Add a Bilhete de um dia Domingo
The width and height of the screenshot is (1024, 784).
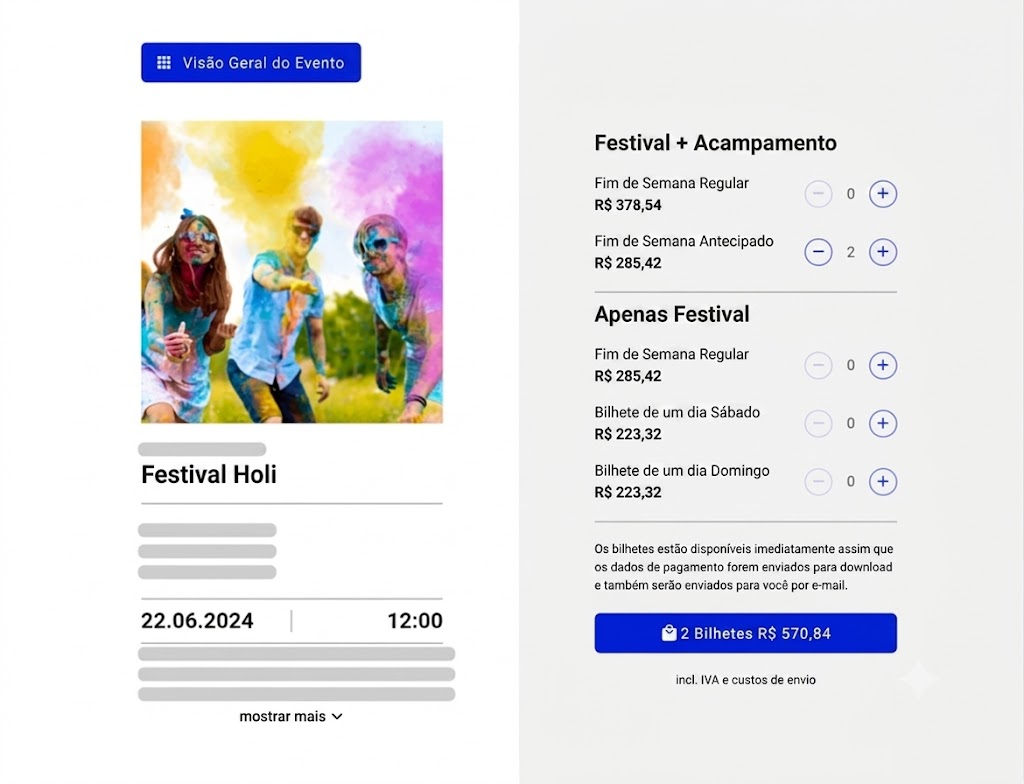point(882,482)
